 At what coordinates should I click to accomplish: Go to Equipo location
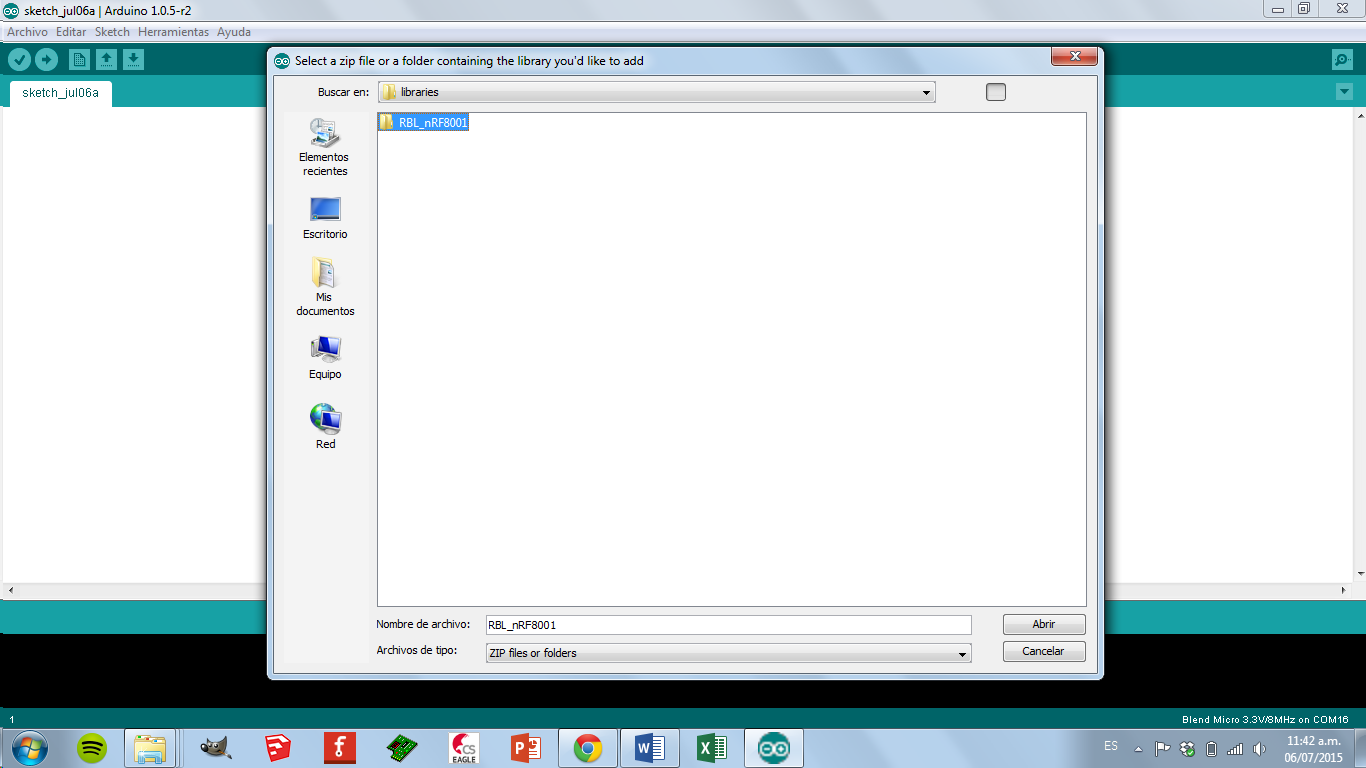pos(325,357)
